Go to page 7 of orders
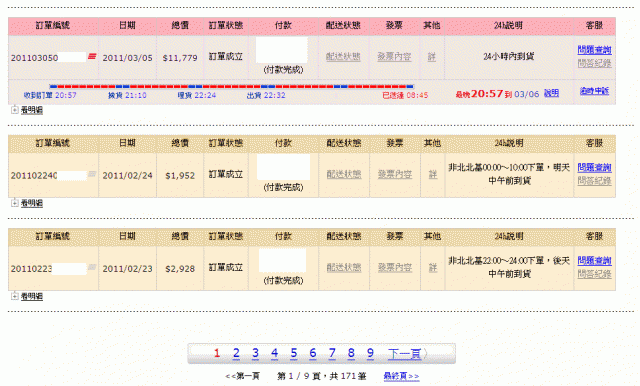The height and width of the screenshot is (386, 640). tap(332, 353)
